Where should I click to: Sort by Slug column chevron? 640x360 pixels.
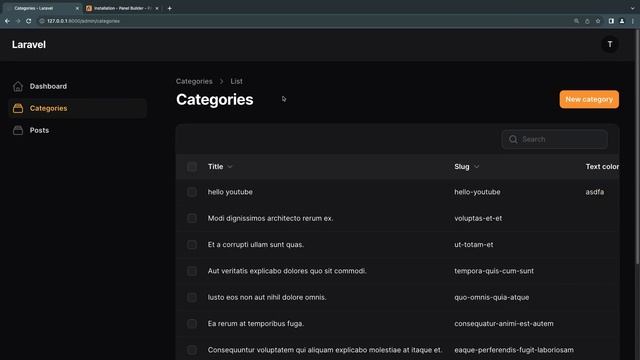click(476, 167)
